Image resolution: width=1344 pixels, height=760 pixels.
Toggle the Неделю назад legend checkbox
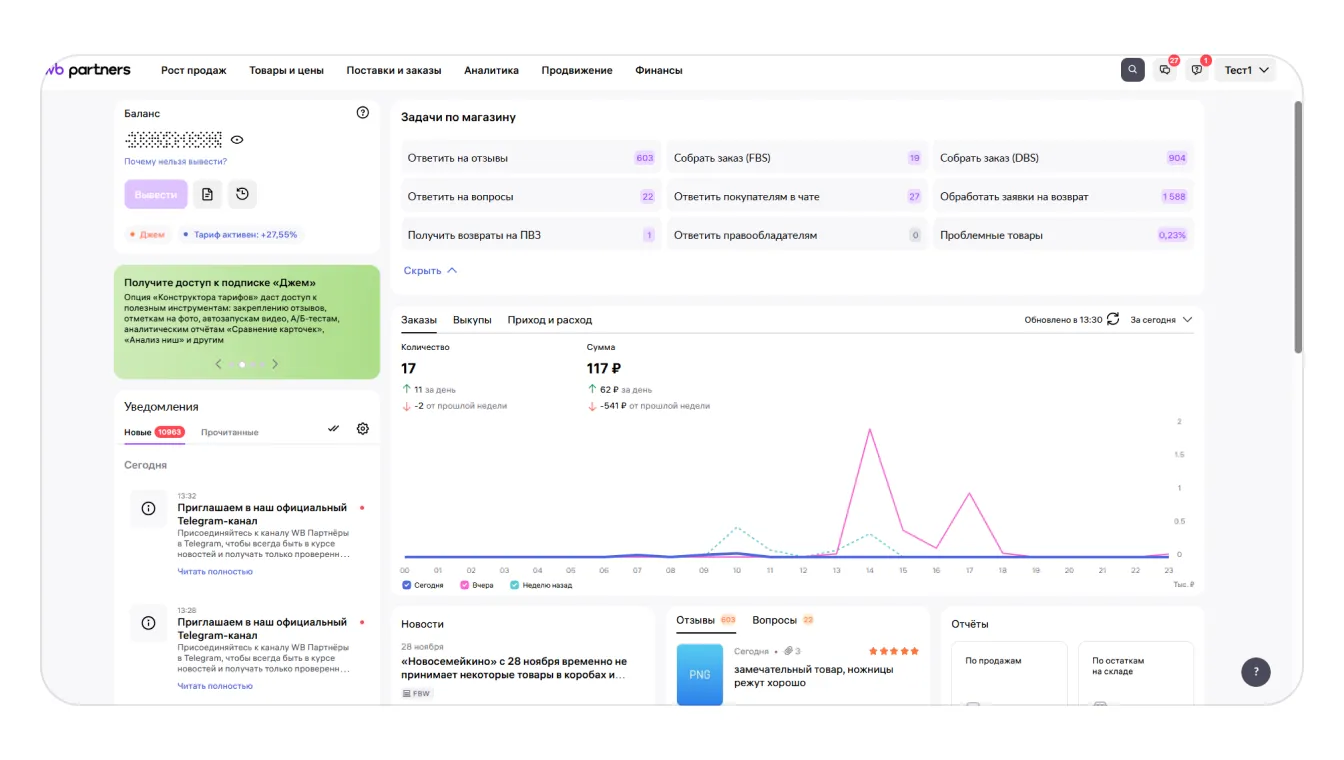[x=515, y=585]
